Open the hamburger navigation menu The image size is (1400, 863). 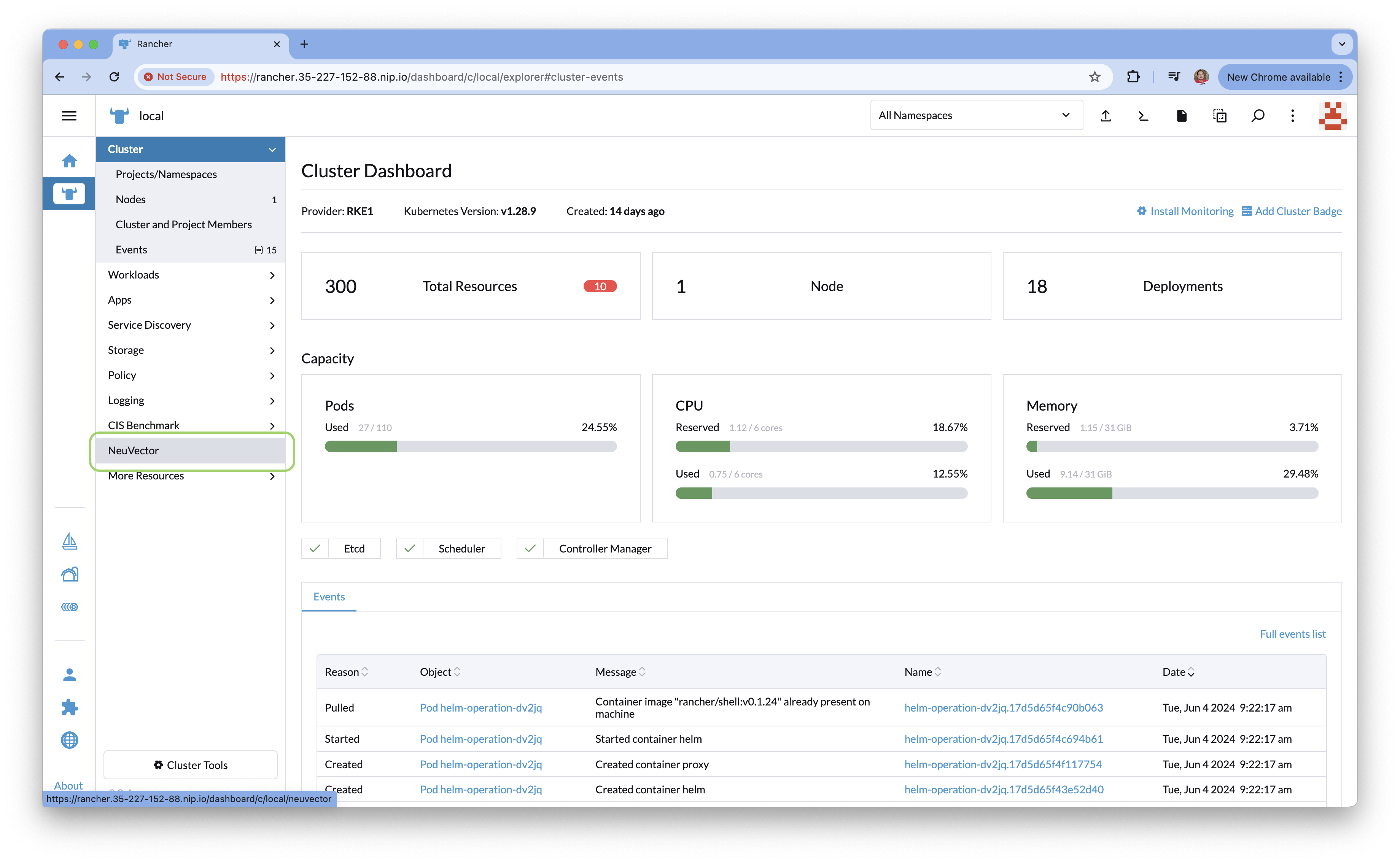click(69, 116)
